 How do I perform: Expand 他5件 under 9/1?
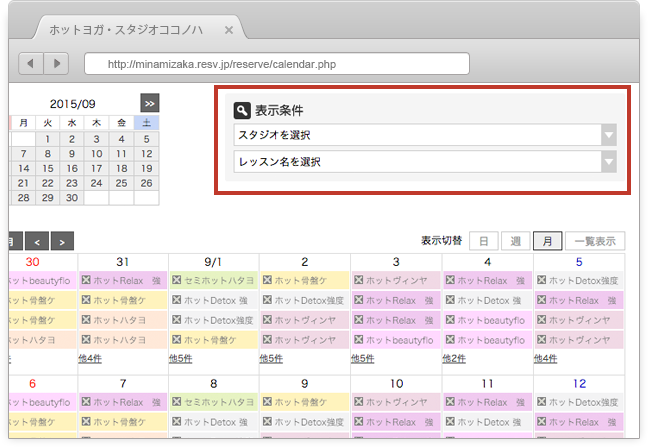tap(181, 359)
